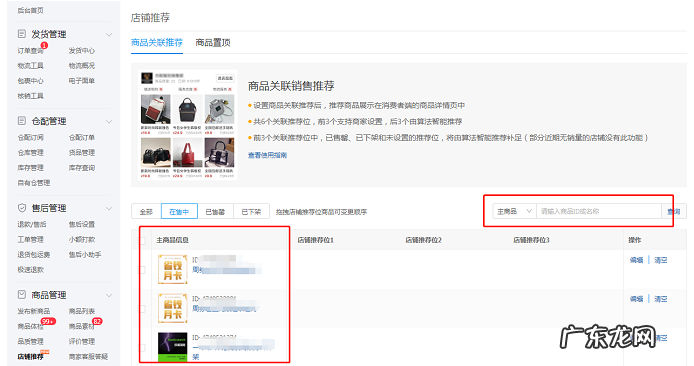Screen dimensions: 694x366
Task: Click the recommendation preview example image
Action: pyautogui.click(x=188, y=125)
